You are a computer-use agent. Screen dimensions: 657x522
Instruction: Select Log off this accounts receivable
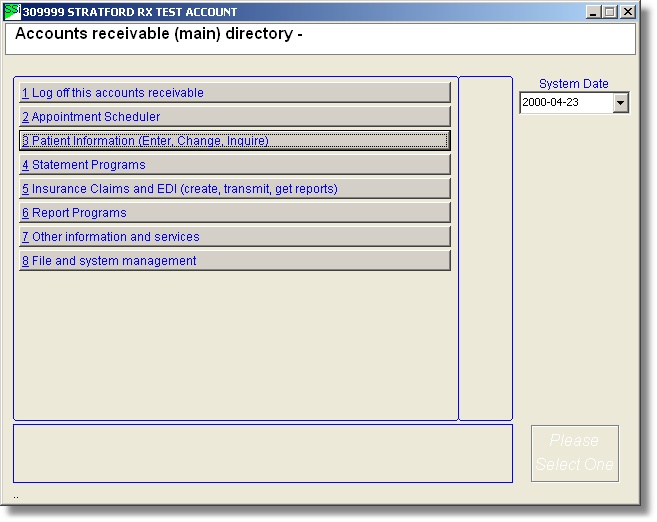tap(235, 93)
